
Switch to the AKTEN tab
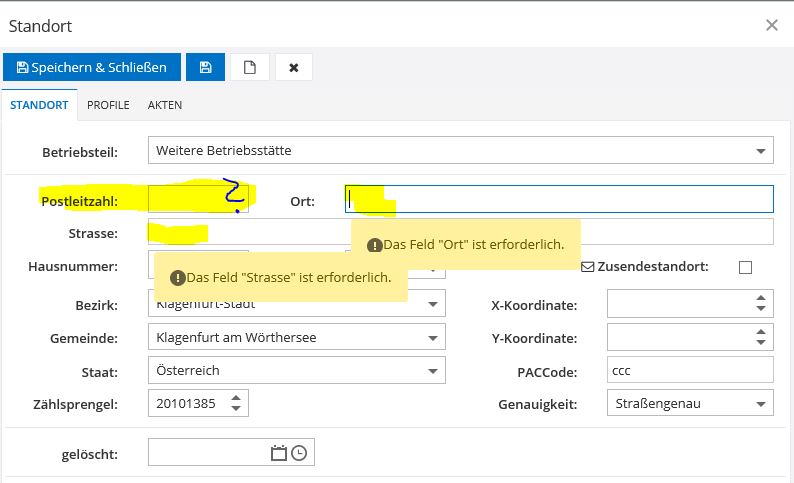[165, 105]
